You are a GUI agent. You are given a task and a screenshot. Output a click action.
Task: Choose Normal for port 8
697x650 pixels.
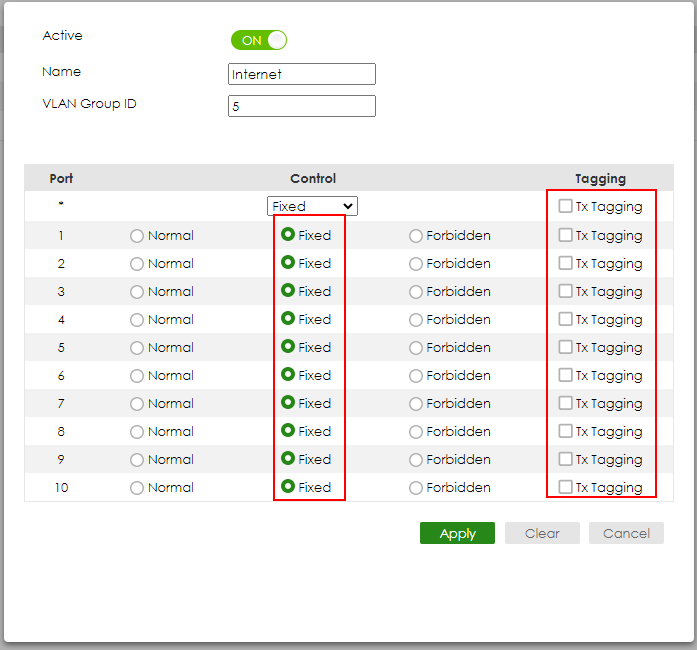pos(137,432)
